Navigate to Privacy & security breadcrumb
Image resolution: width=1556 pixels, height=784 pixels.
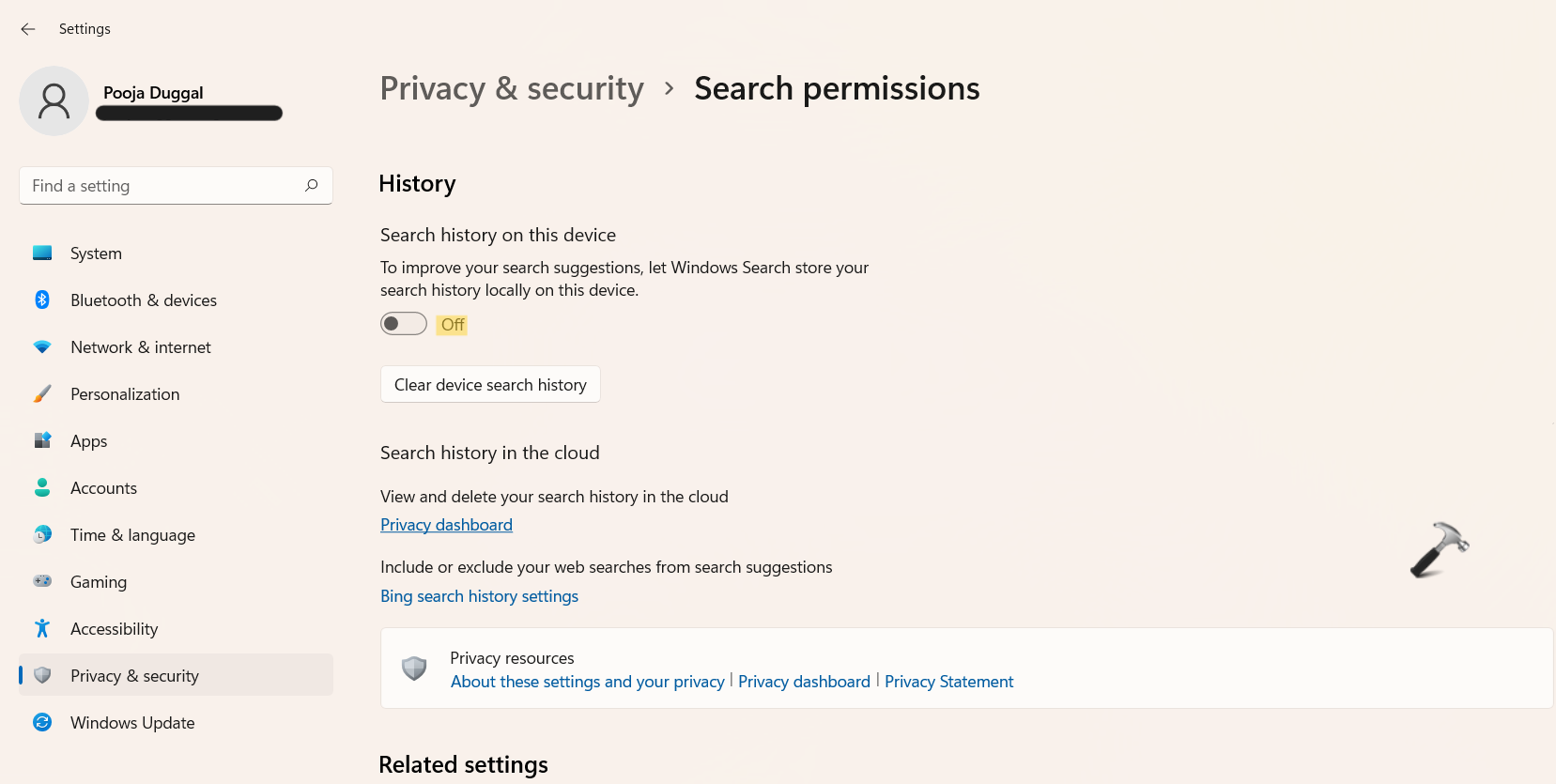512,88
